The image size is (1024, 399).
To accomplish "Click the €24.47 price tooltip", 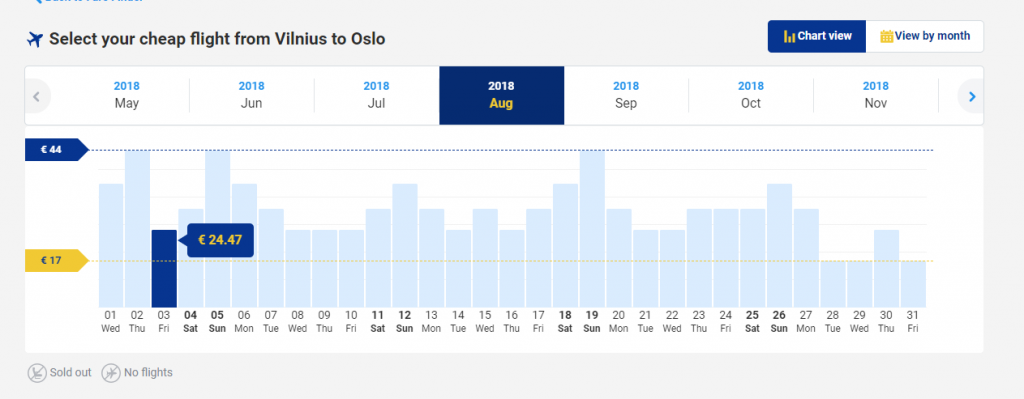I will tap(220, 240).
